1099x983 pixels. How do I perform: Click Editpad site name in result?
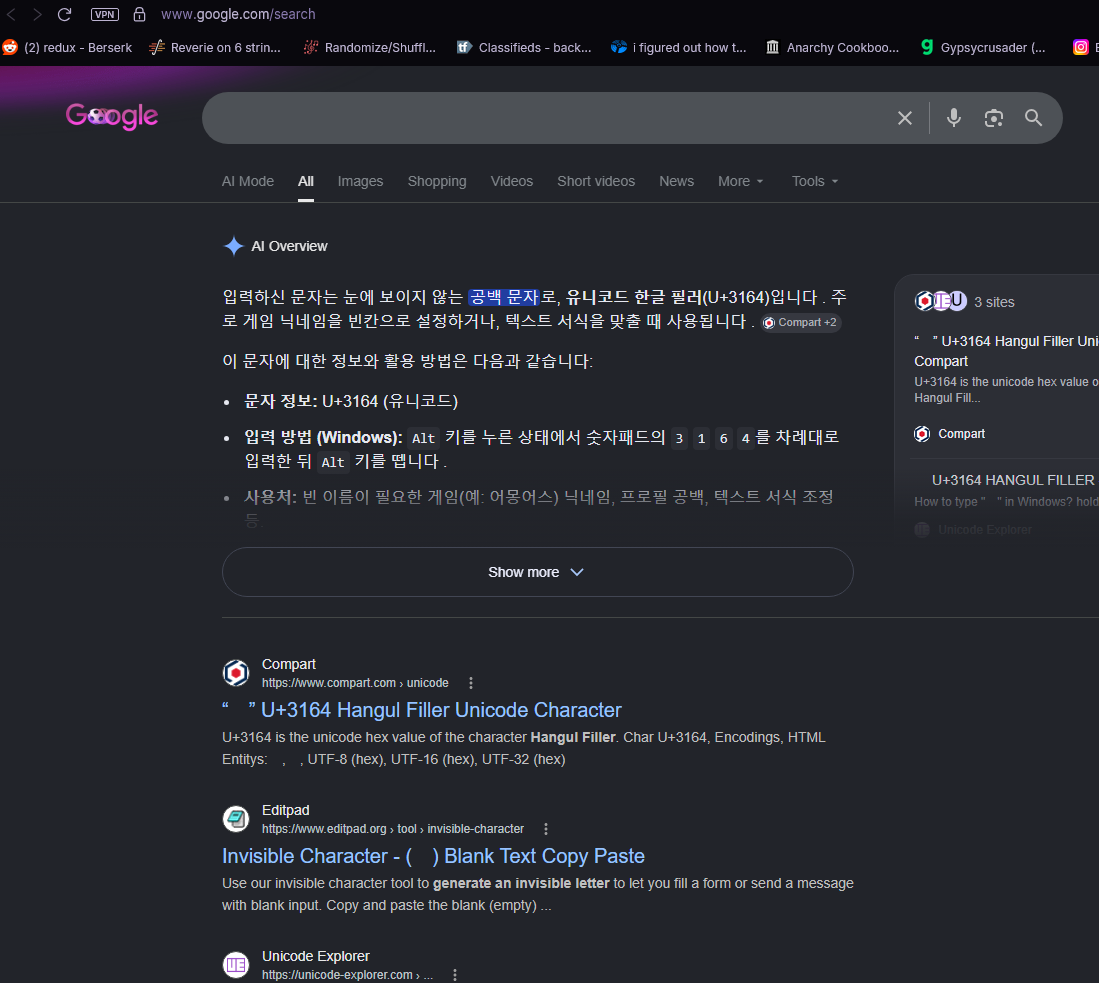tap(285, 810)
